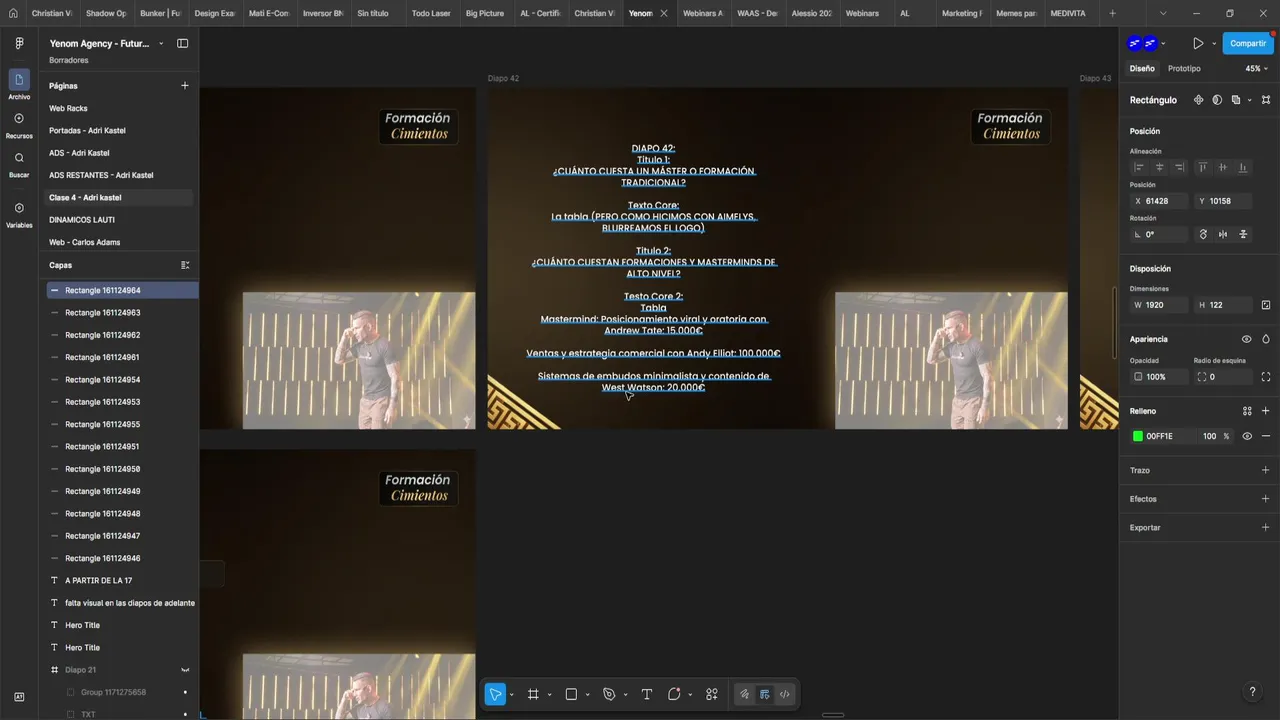Toggle visibility dot of TXT layer

pyautogui.click(x=185, y=714)
